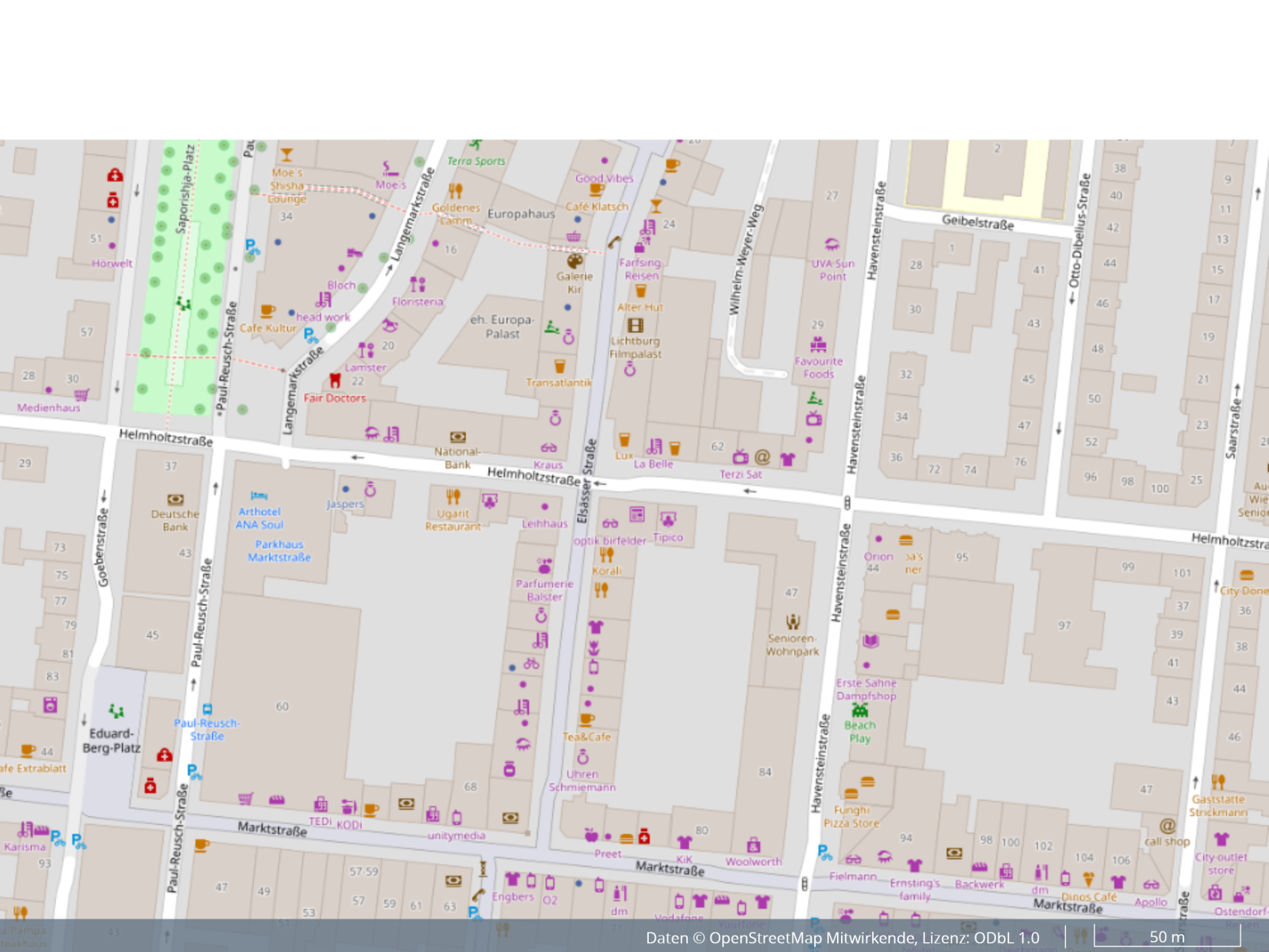This screenshot has height=952, width=1269.
Task: Click the Cafe Kultur cup icon
Action: (x=267, y=311)
